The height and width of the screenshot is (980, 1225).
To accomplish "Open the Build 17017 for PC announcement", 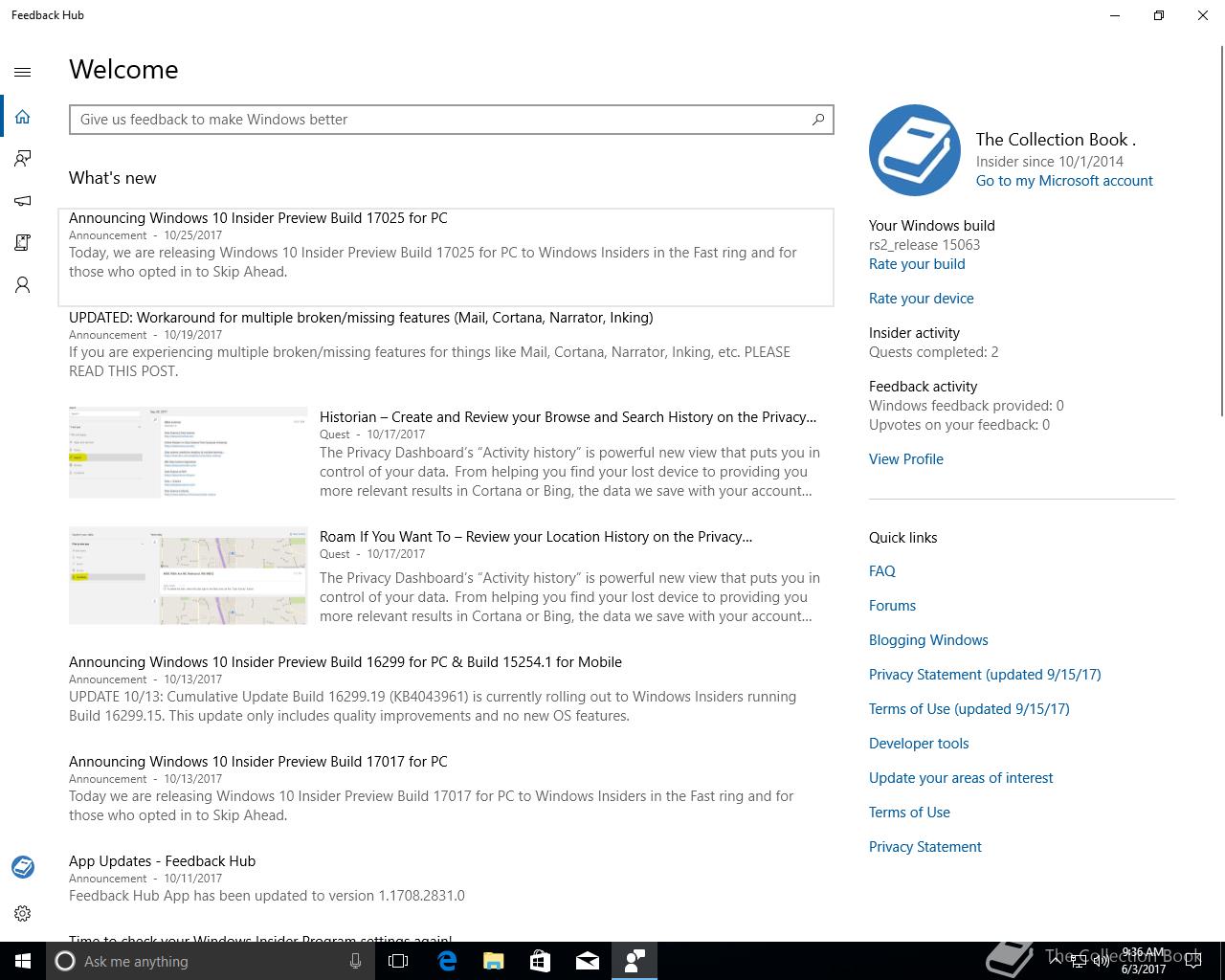I will (258, 762).
